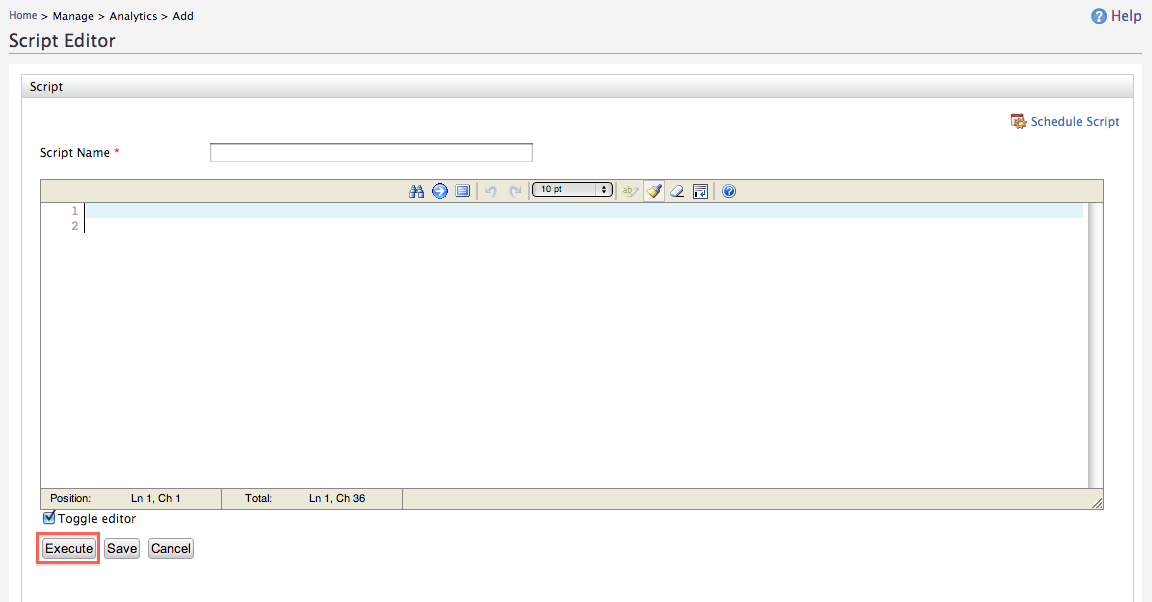Click line number 2 in the gutter
Screen dimensions: 1152x602
[x=74, y=226]
